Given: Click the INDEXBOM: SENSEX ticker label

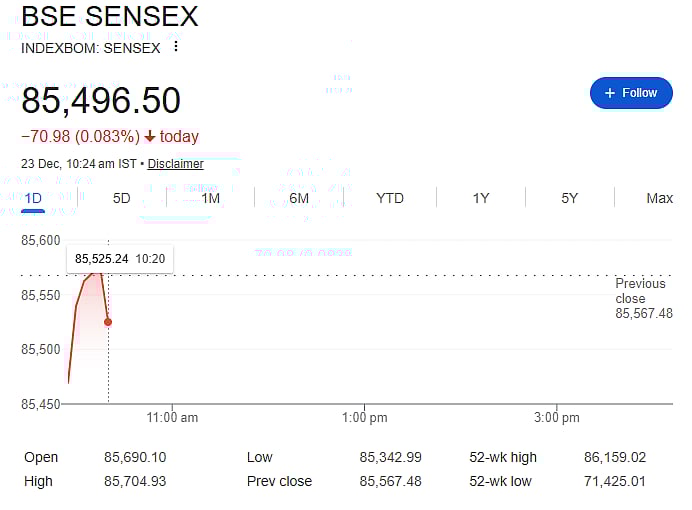Looking at the screenshot, I should 92,46.
